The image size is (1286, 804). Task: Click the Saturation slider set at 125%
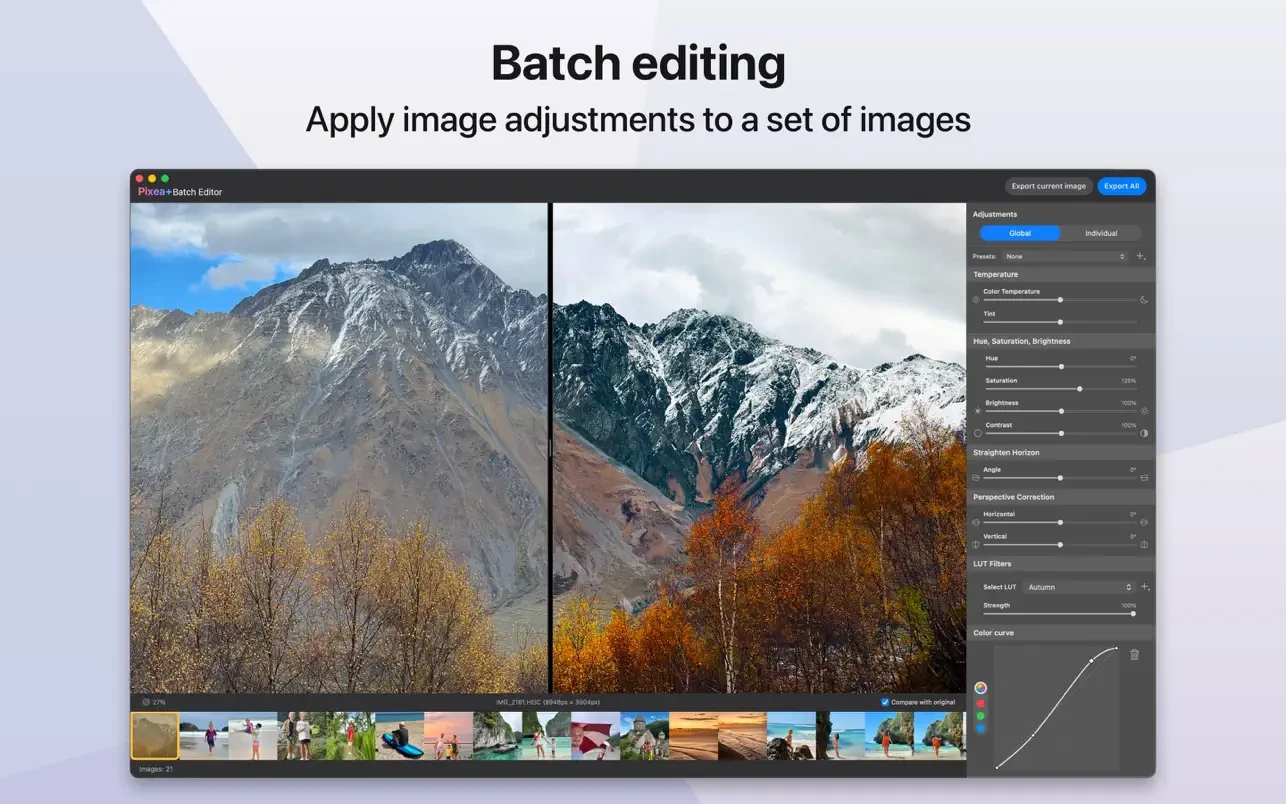(x=1080, y=389)
